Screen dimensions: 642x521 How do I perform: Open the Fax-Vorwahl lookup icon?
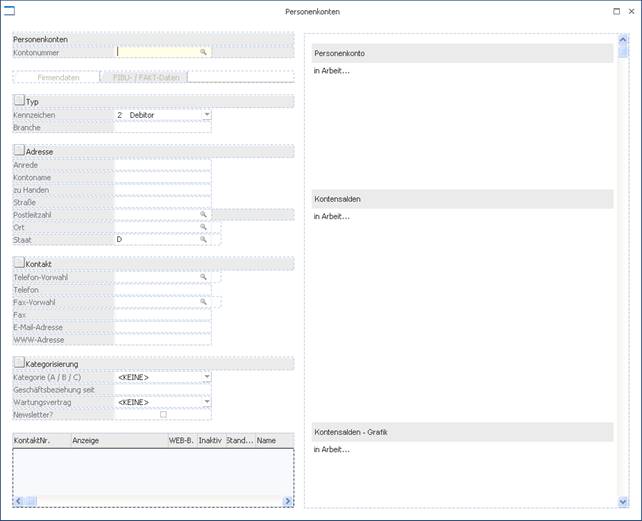pyautogui.click(x=203, y=301)
